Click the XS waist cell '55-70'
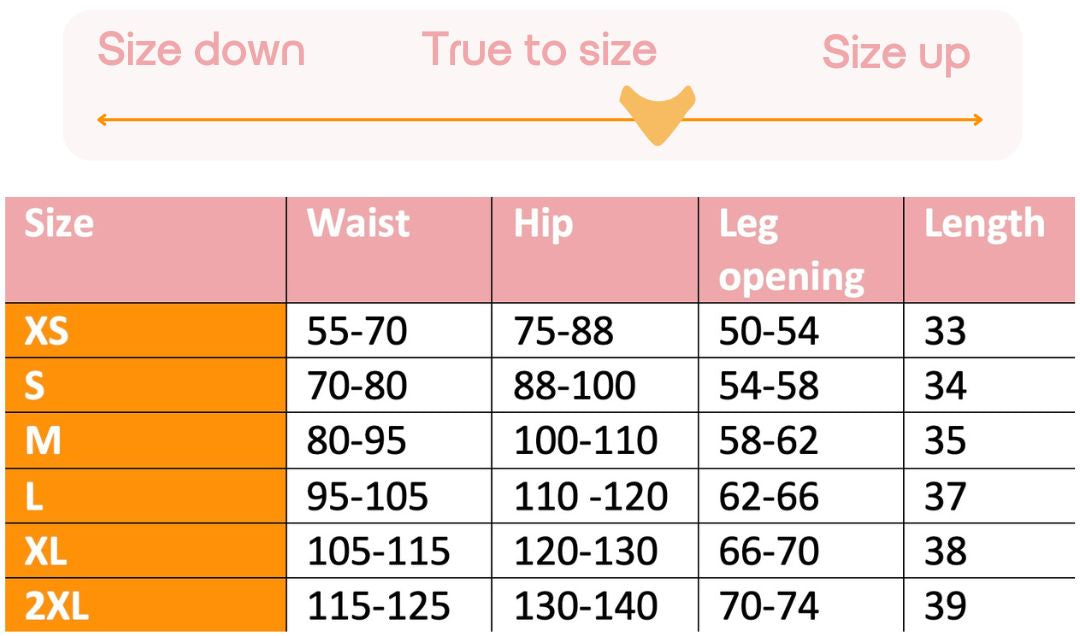Viewport: 1080px width, 636px height. [x=357, y=330]
